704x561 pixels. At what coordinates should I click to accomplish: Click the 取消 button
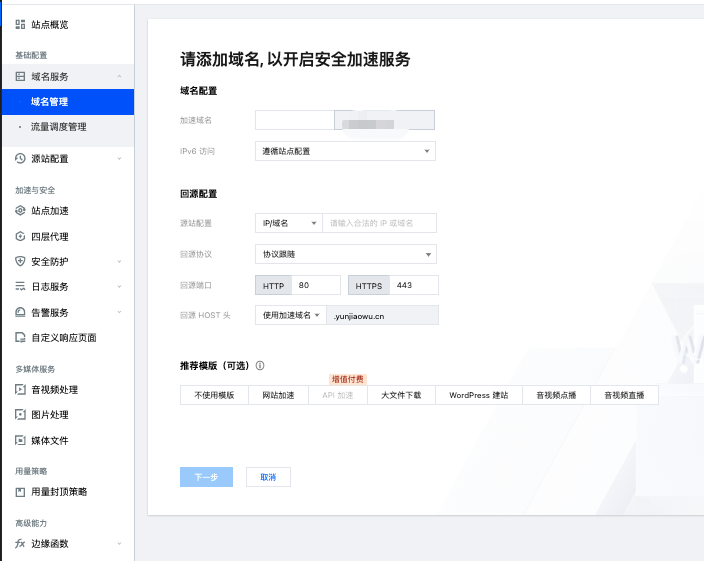[268, 477]
